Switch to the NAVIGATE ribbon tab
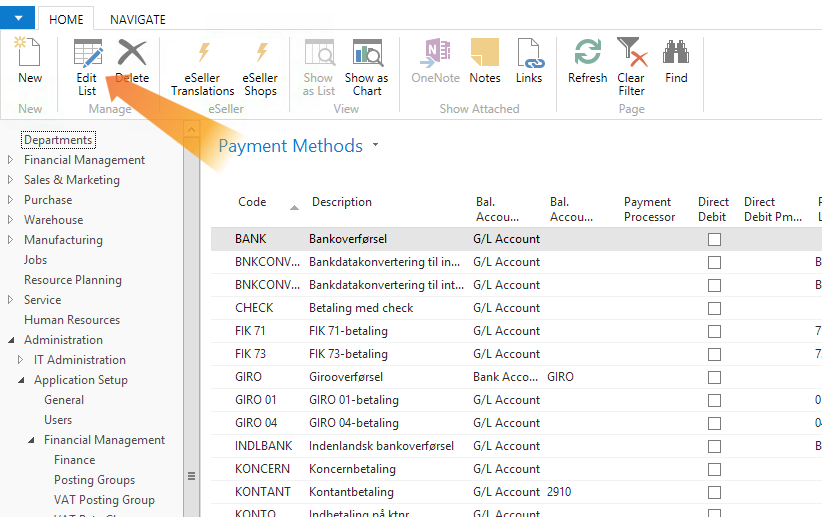The image size is (822, 517). point(138,19)
